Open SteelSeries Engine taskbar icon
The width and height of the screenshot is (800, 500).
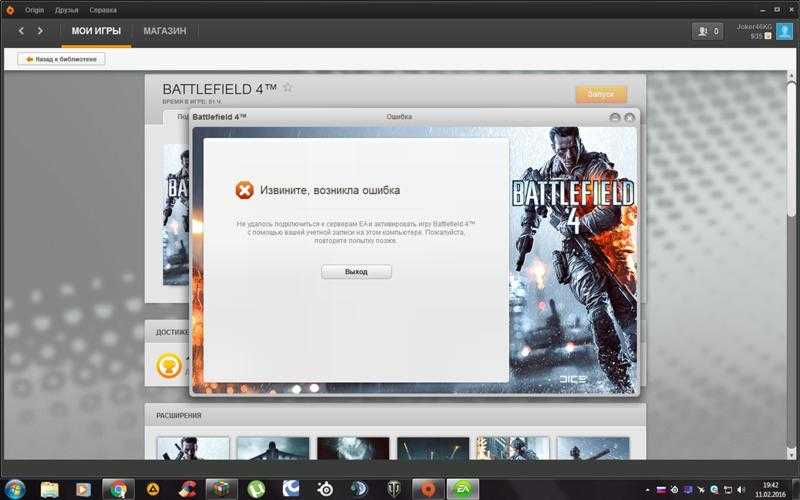325,489
